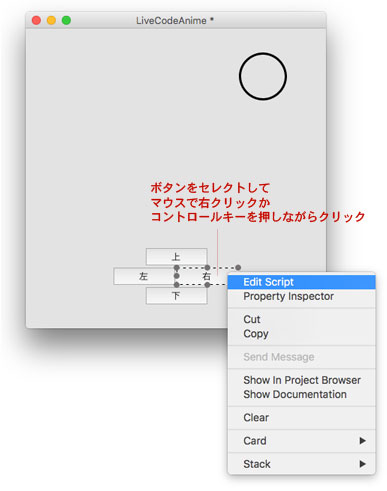This screenshot has width=387, height=491.
Task: Expand the Stack submenu arrow
Action: click(x=363, y=464)
